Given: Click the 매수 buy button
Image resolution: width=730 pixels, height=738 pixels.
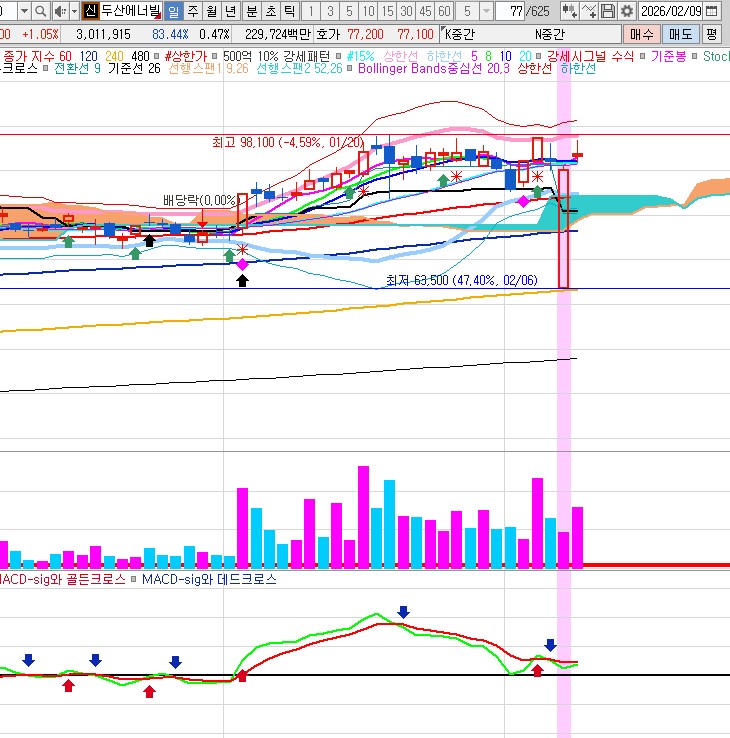Looking at the screenshot, I should 641,34.
